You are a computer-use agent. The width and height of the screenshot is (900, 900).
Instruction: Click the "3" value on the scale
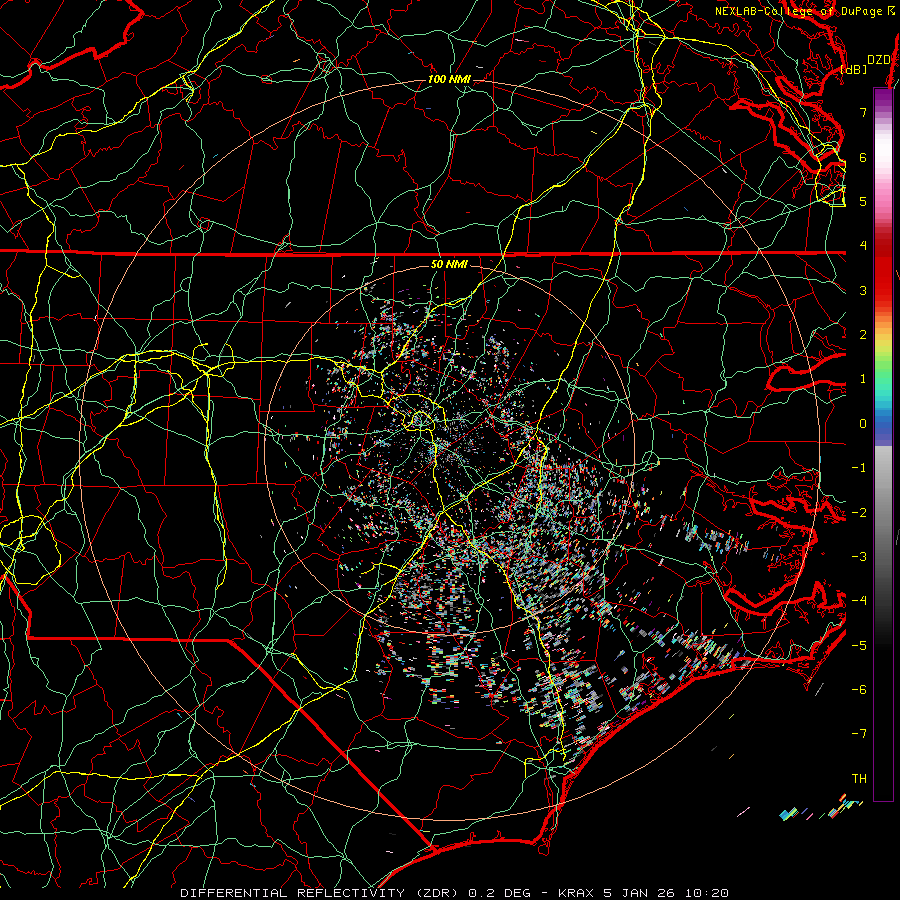click(x=863, y=290)
